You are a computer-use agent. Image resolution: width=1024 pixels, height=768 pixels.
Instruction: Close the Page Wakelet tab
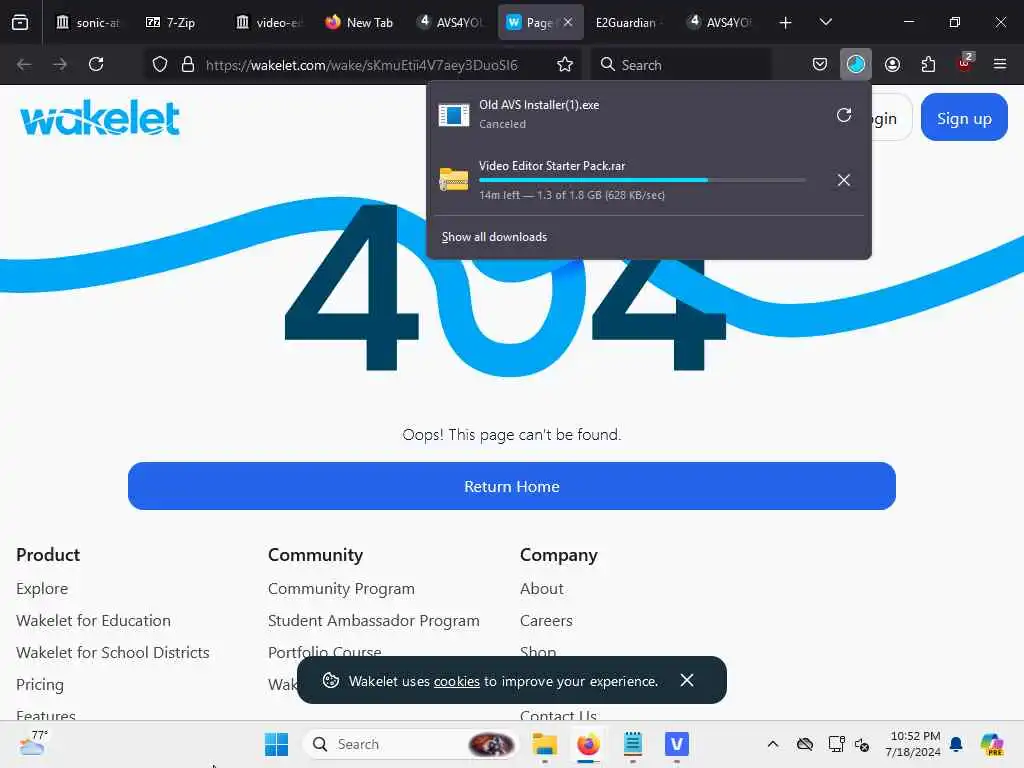[568, 22]
